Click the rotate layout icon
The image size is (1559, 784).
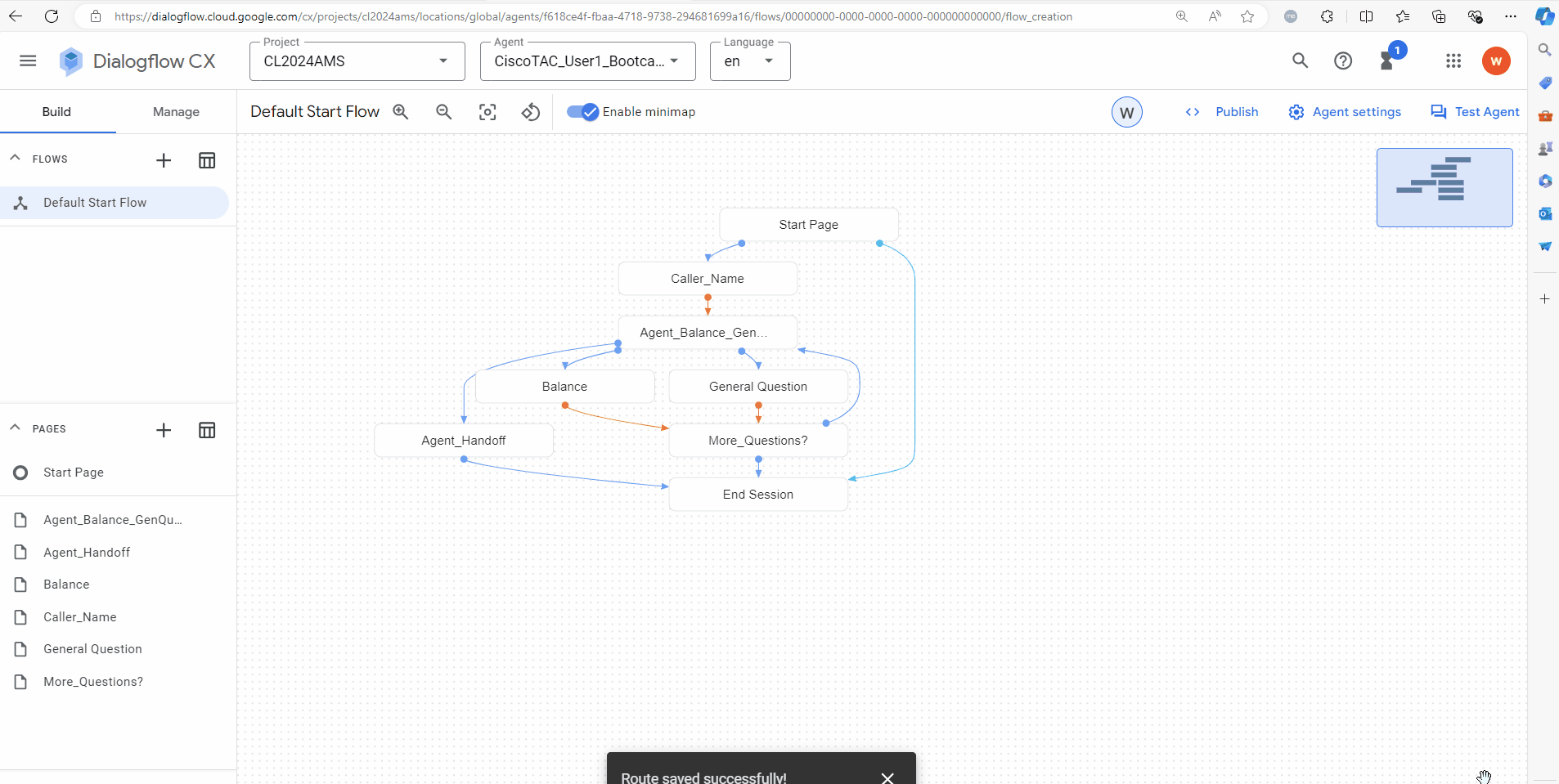pos(531,112)
